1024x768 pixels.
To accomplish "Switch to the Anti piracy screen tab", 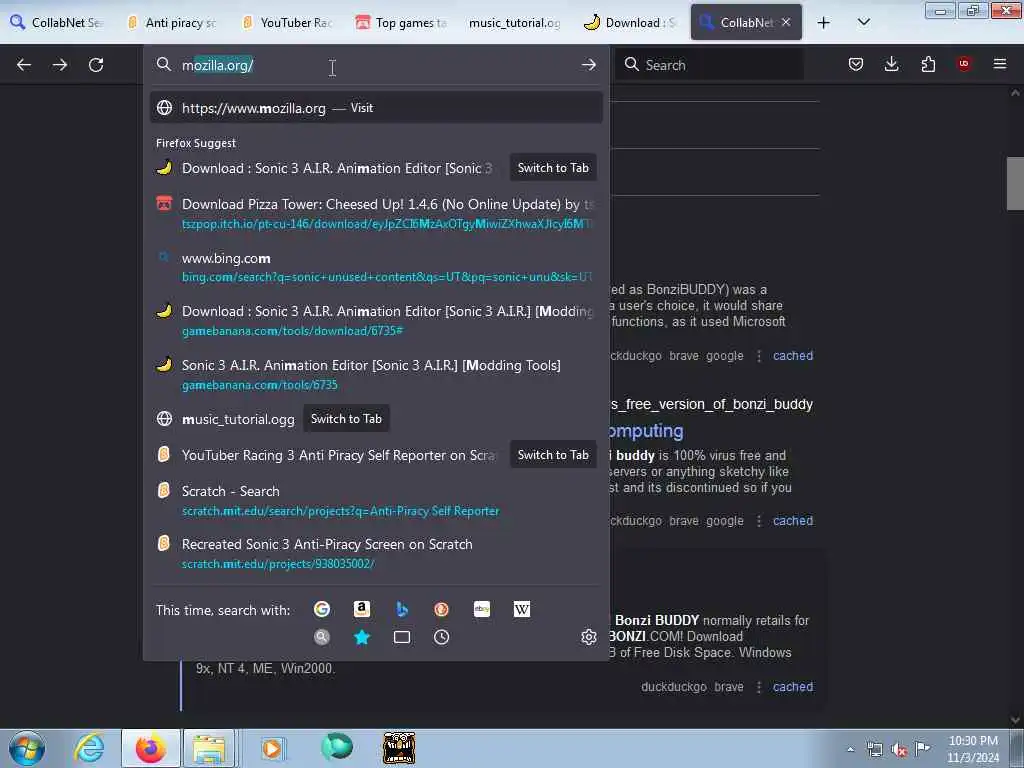I will pyautogui.click(x=174, y=22).
